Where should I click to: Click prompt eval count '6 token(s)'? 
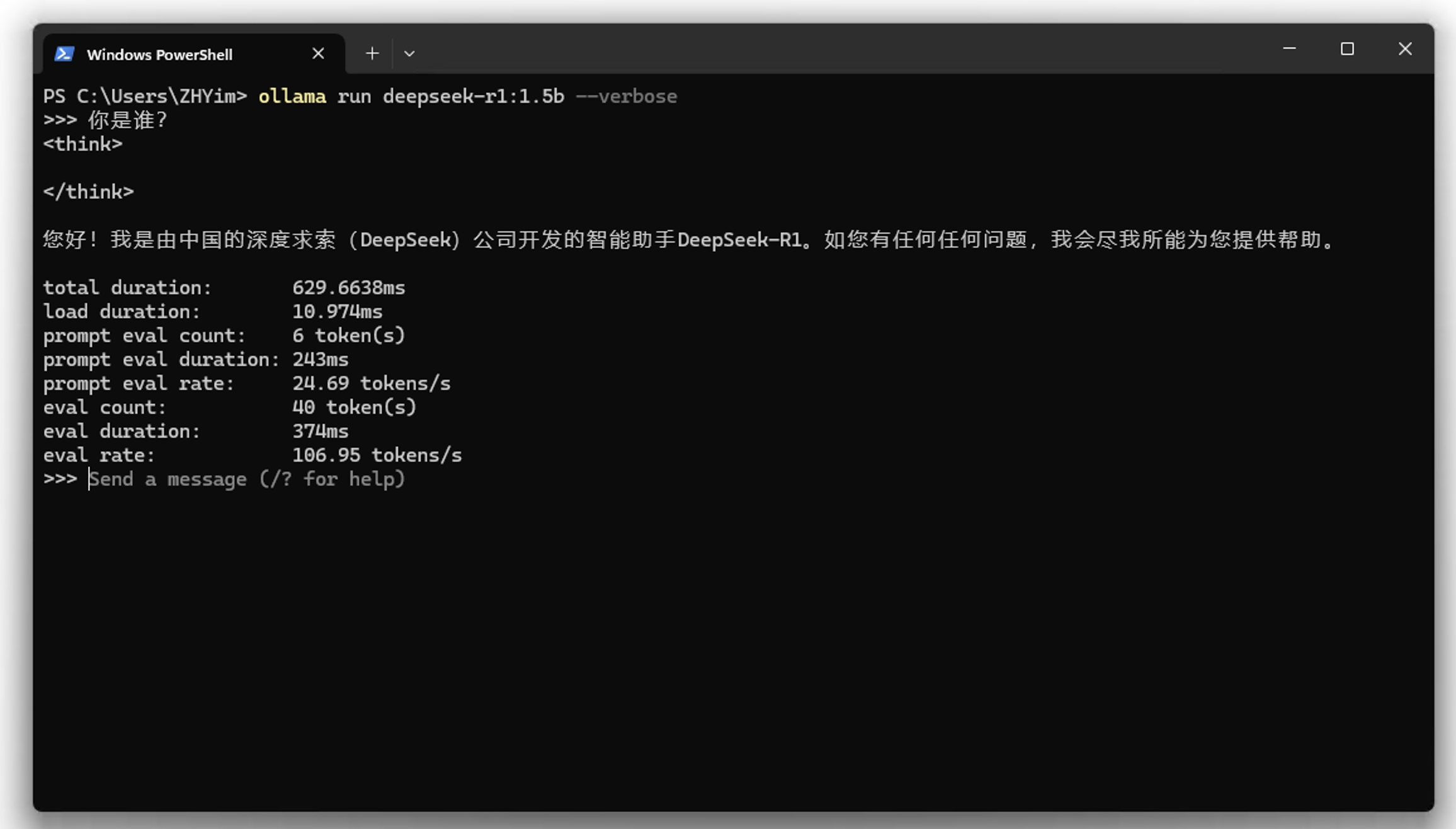point(349,336)
